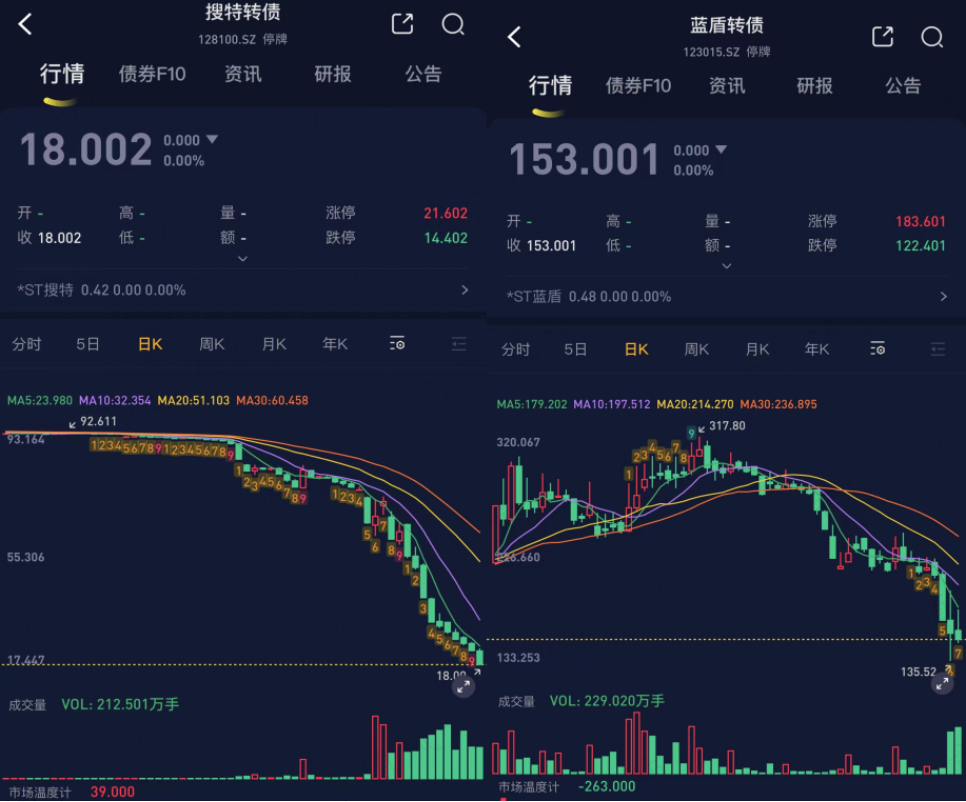Screen dimensions: 966x802
Task: Select 日K chart for 搜特转债
Action: pyautogui.click(x=150, y=344)
